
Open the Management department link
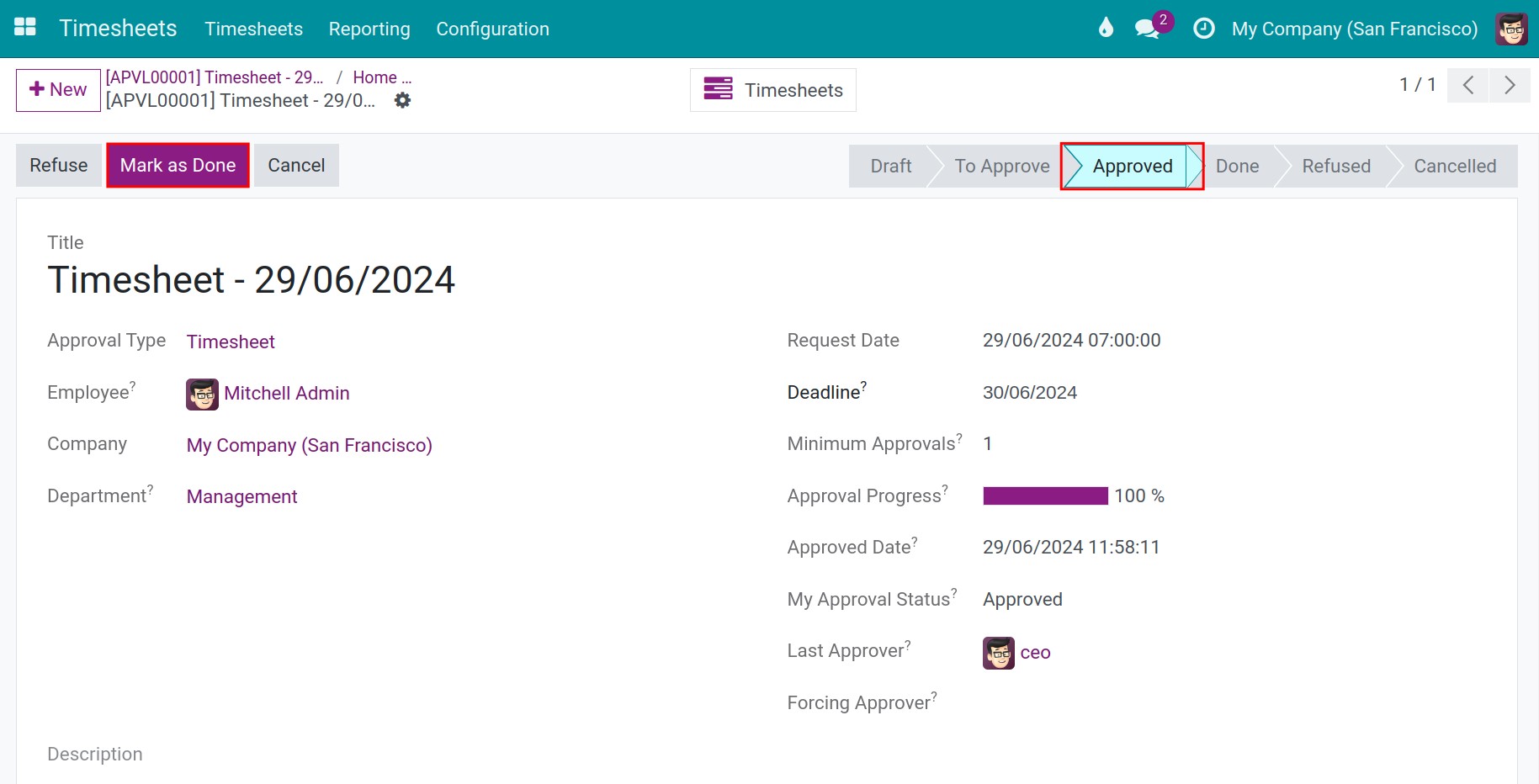(x=241, y=496)
